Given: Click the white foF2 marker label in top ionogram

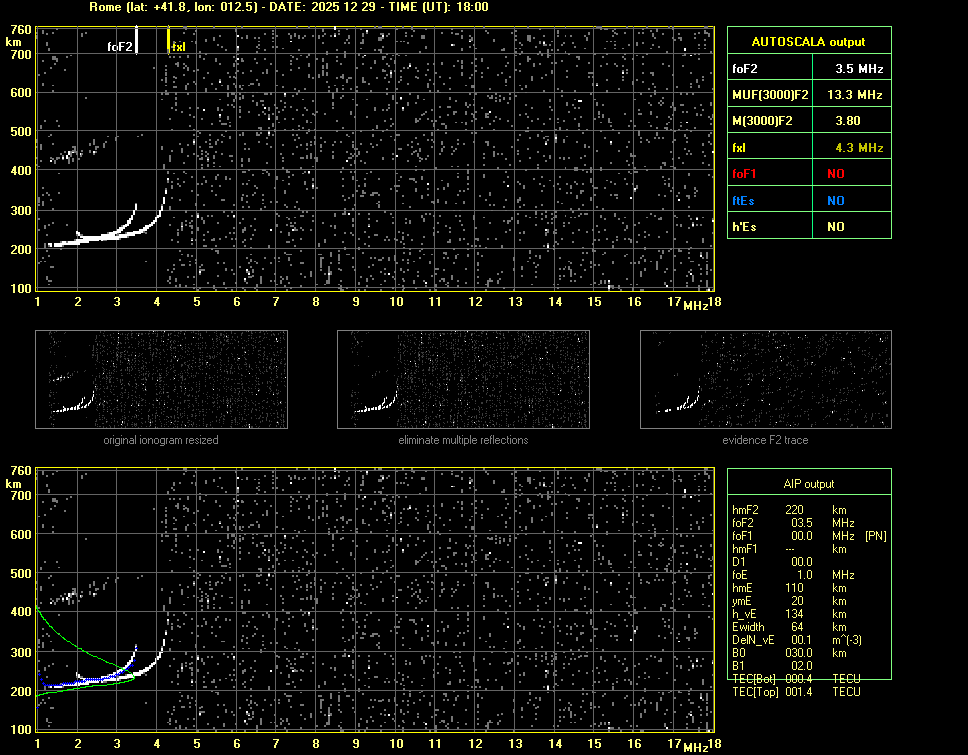Looking at the screenshot, I should tap(119, 46).
